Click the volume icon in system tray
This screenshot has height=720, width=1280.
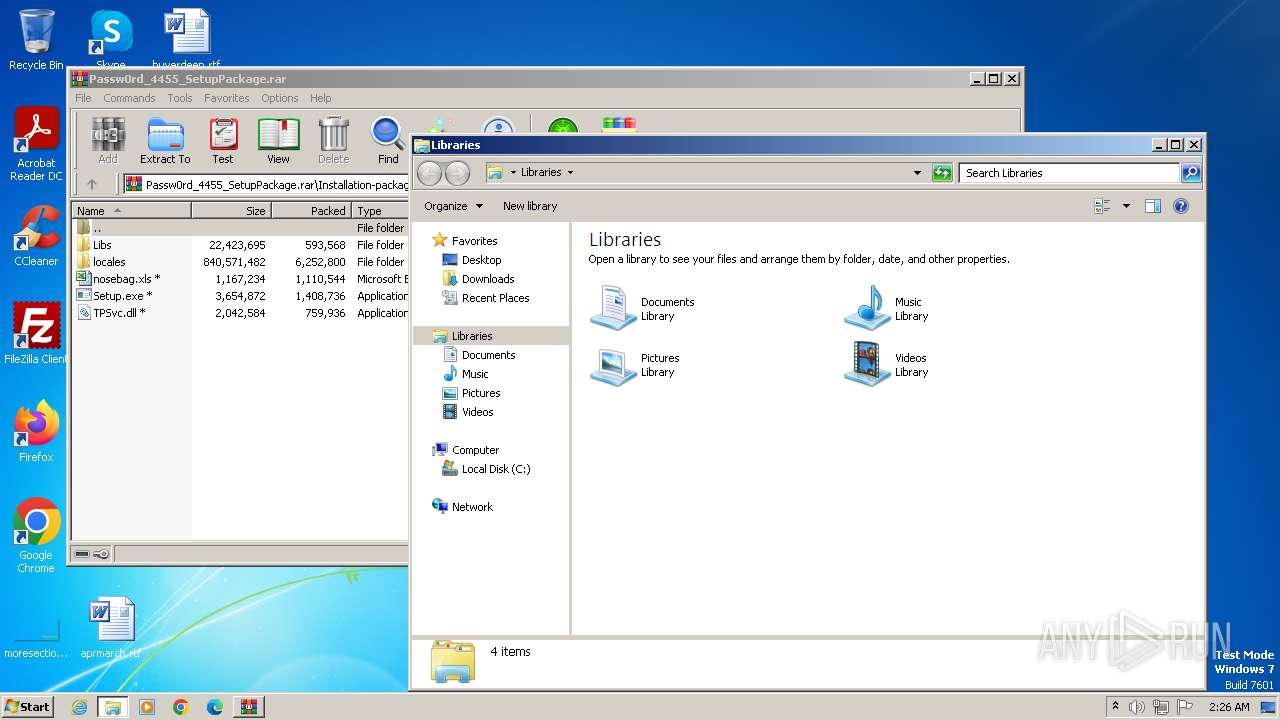[1137, 707]
